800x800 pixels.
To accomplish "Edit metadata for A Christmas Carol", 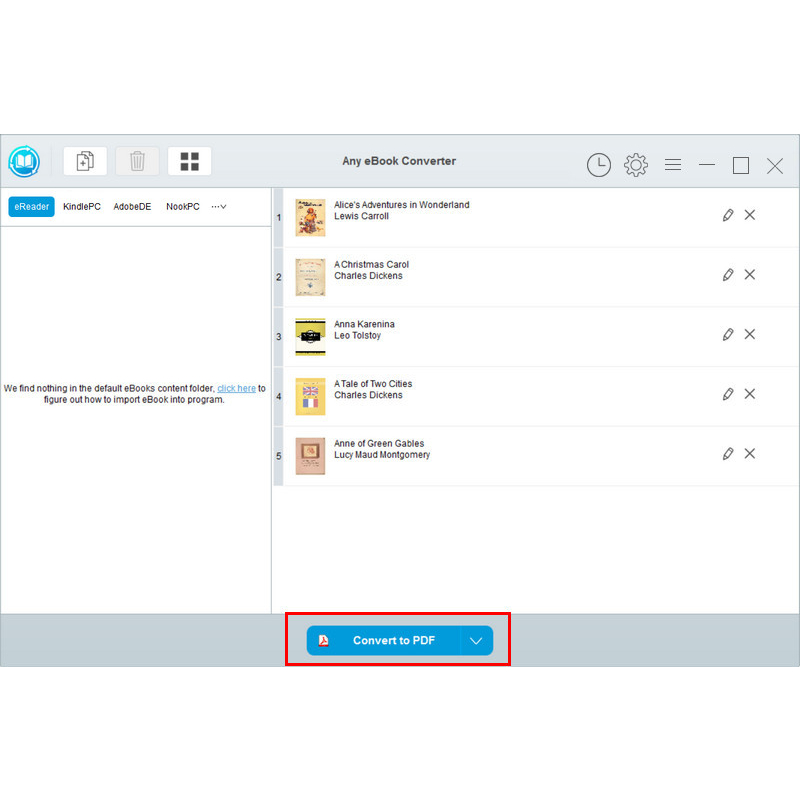I will pyautogui.click(x=728, y=274).
